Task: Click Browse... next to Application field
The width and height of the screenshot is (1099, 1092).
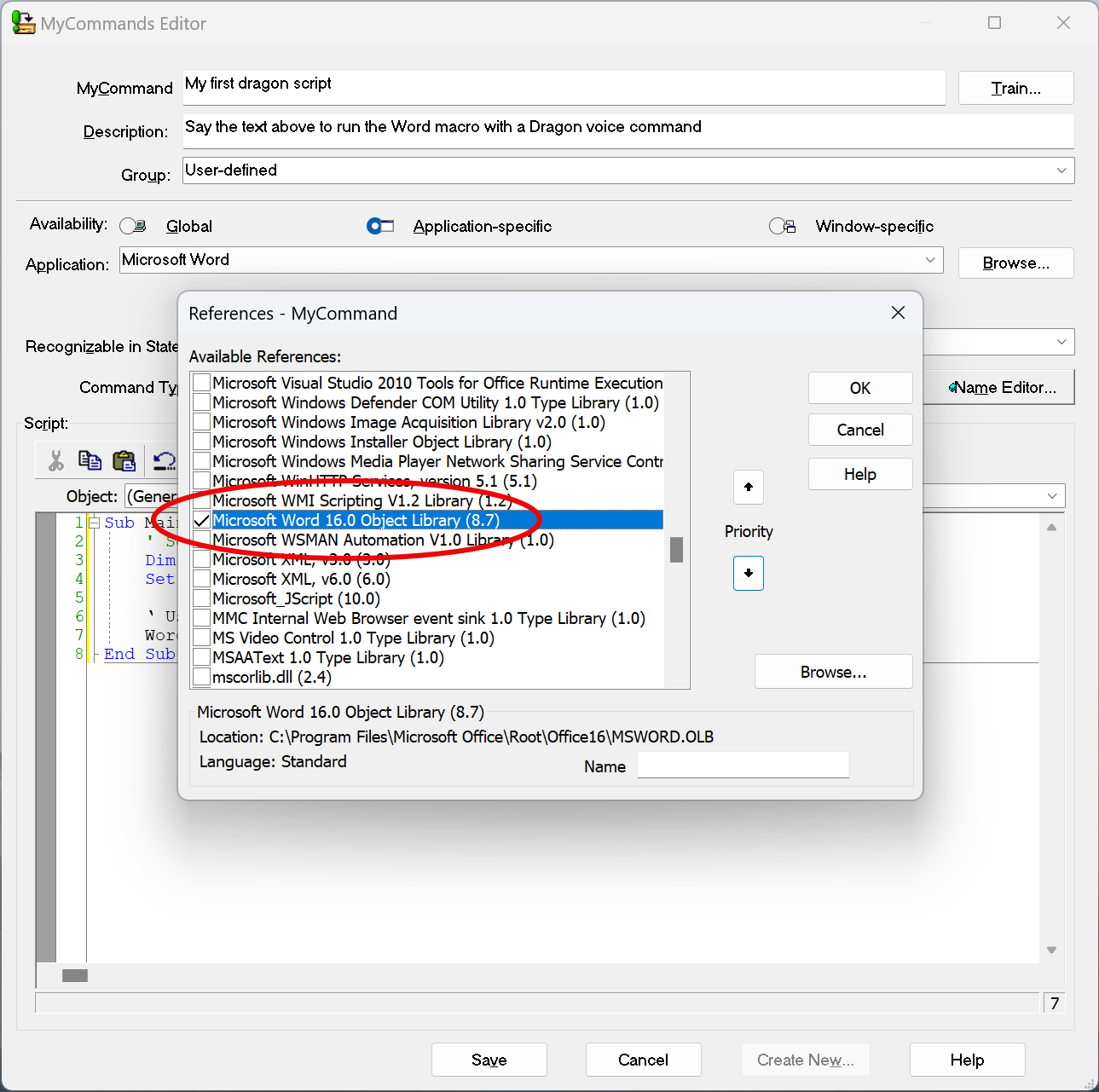Action: pyautogui.click(x=1015, y=263)
